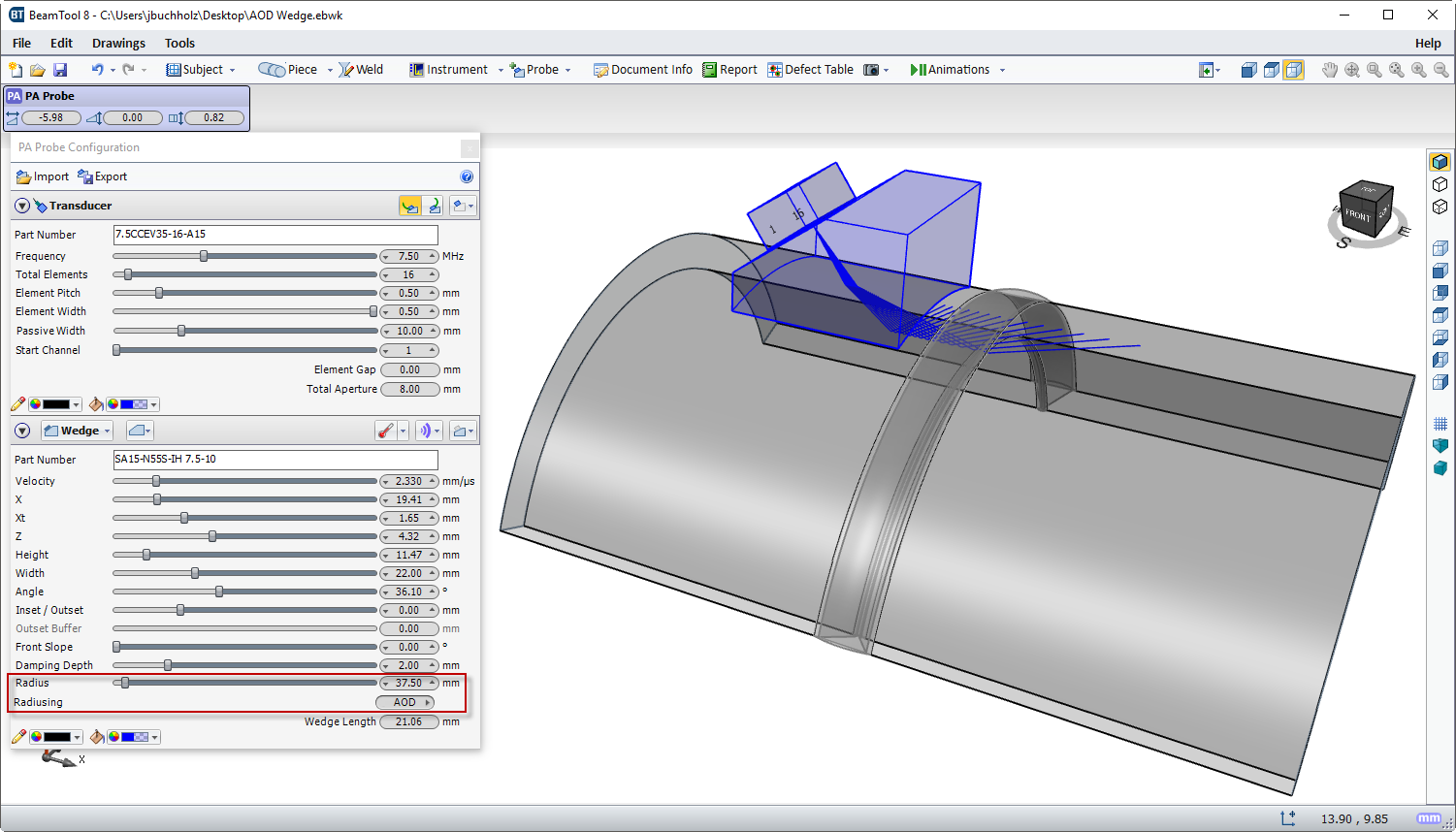The width and height of the screenshot is (1456, 832).
Task: Save the workspace with the floppy disk icon
Action: click(x=60, y=70)
